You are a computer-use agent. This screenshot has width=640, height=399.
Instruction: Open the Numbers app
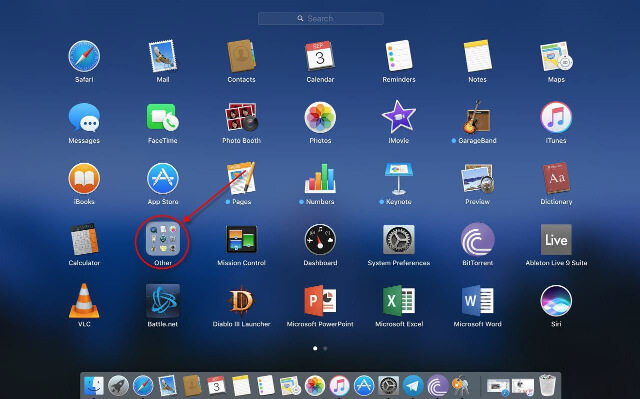coord(320,179)
